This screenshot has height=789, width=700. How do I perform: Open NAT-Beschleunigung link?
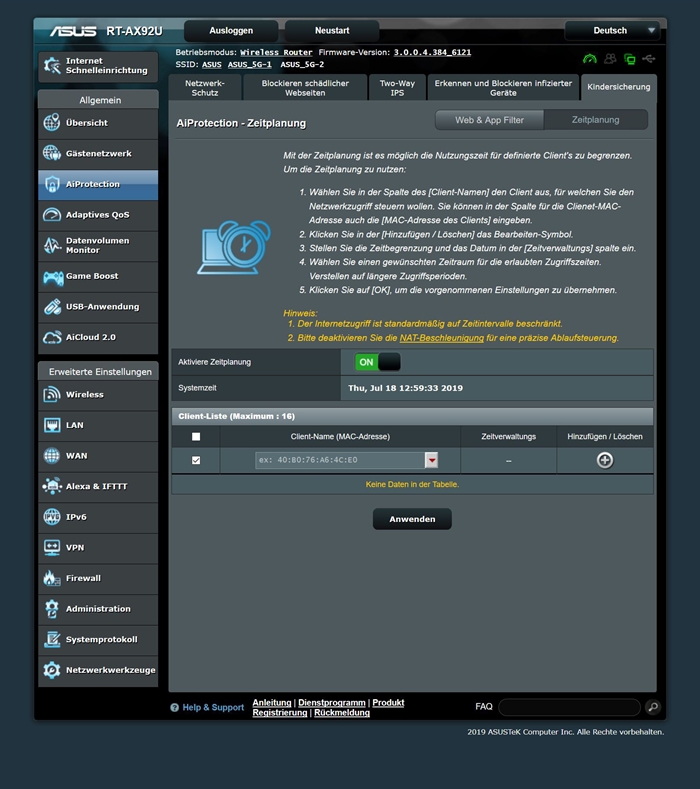point(442,338)
